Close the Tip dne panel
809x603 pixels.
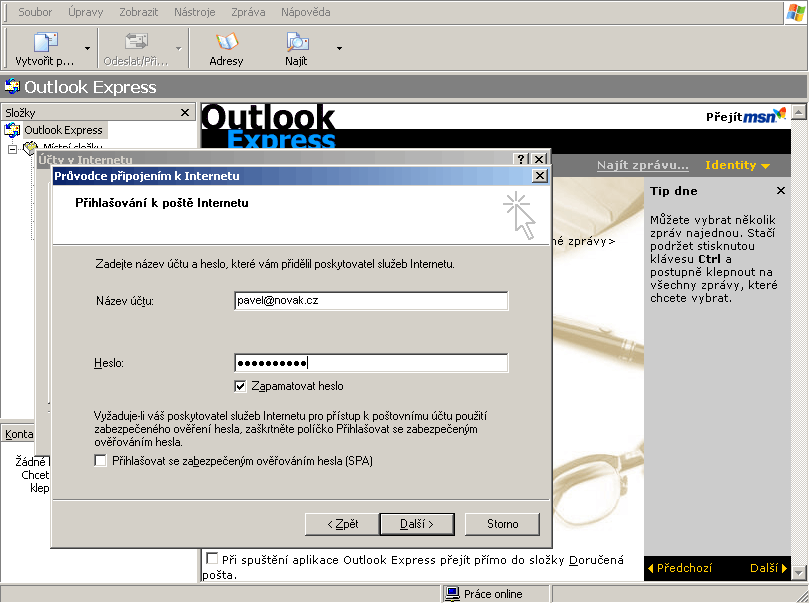click(x=781, y=191)
